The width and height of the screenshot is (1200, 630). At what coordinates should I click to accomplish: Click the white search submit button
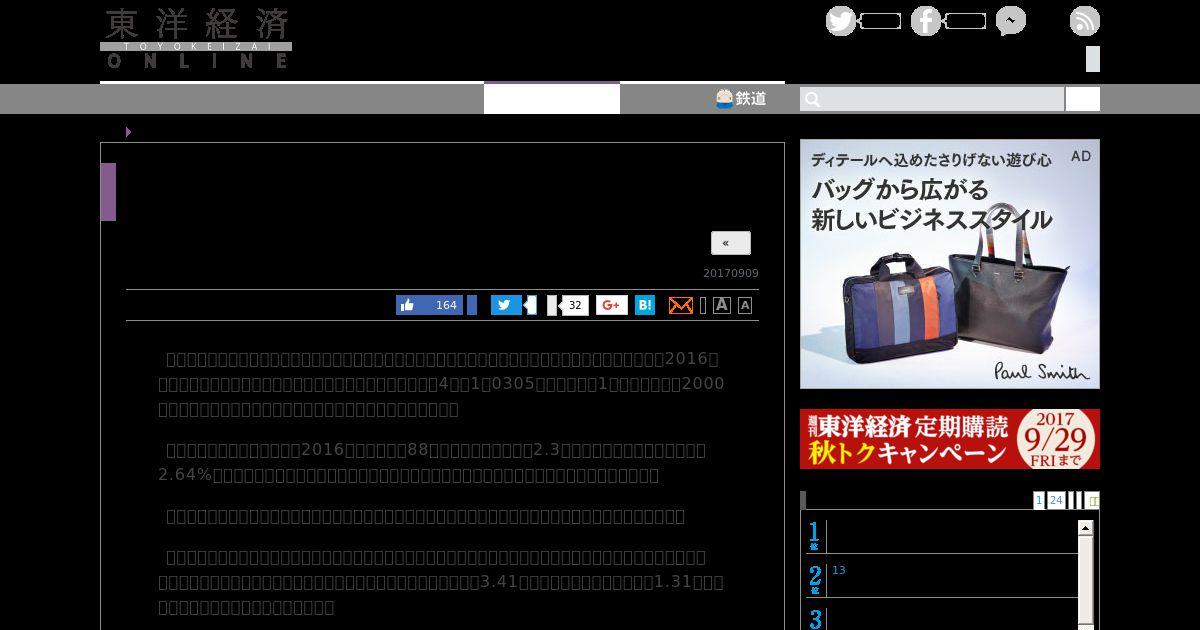pyautogui.click(x=1083, y=99)
